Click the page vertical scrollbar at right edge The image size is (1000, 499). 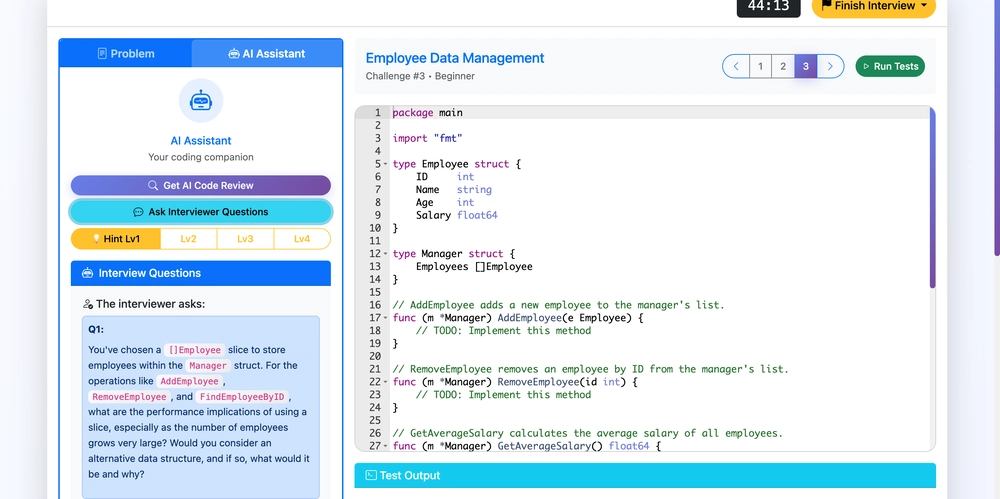[x=997, y=128]
